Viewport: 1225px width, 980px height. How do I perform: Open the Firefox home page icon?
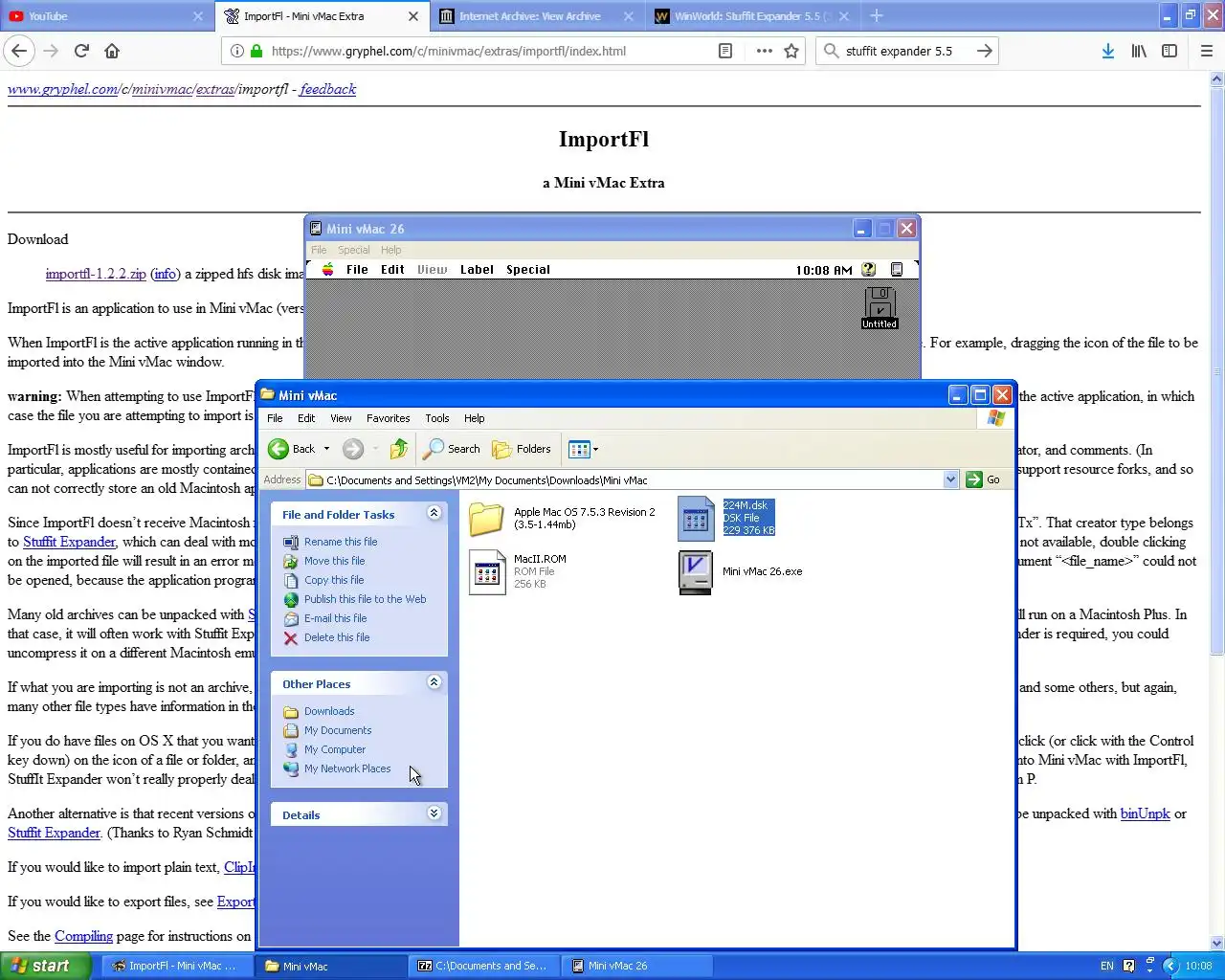[112, 51]
